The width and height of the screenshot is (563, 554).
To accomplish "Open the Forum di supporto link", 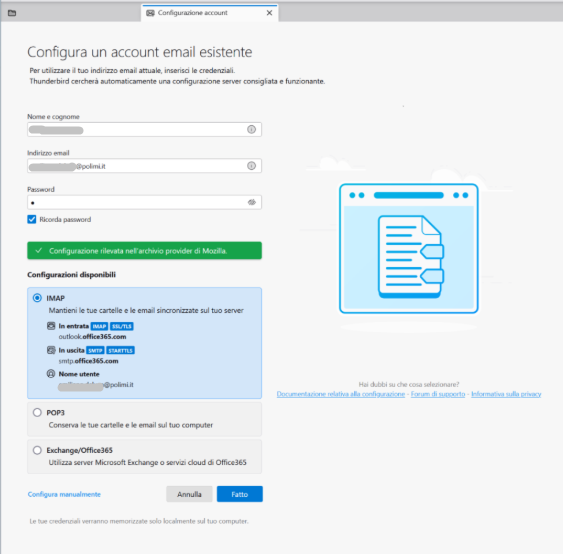I will (438, 394).
